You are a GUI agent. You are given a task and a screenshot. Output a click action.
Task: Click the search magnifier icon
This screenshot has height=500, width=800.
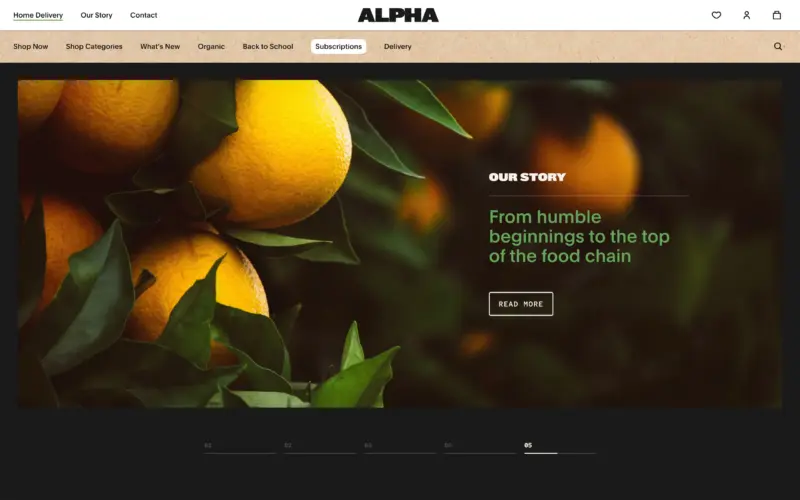click(778, 46)
